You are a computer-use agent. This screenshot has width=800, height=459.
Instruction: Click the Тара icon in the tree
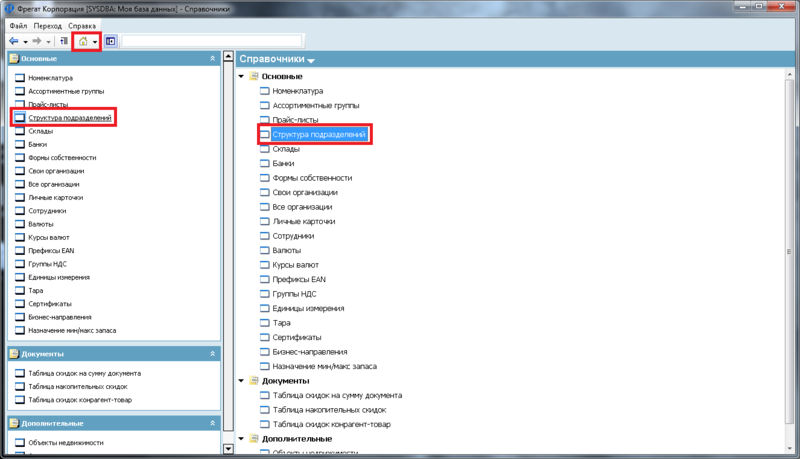point(264,323)
